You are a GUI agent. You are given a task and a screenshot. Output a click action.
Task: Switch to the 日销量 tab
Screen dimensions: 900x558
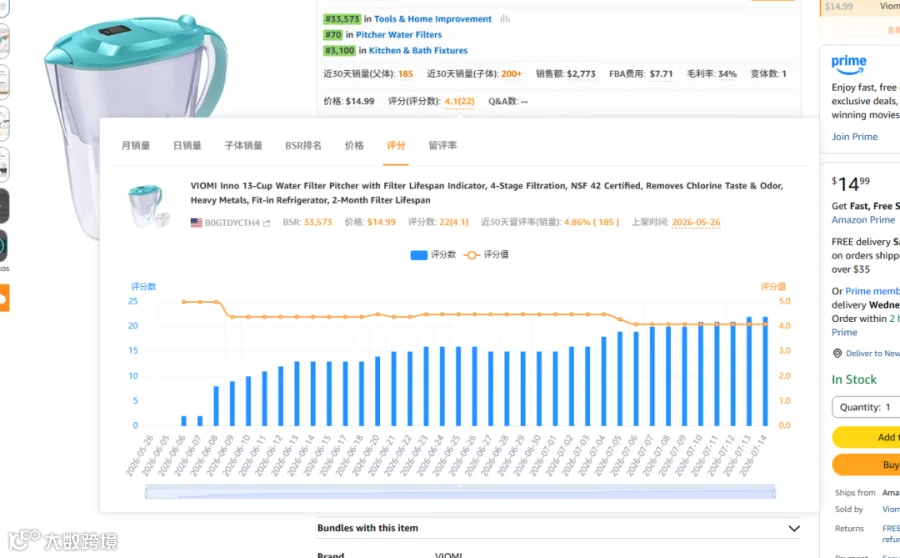[x=187, y=146]
